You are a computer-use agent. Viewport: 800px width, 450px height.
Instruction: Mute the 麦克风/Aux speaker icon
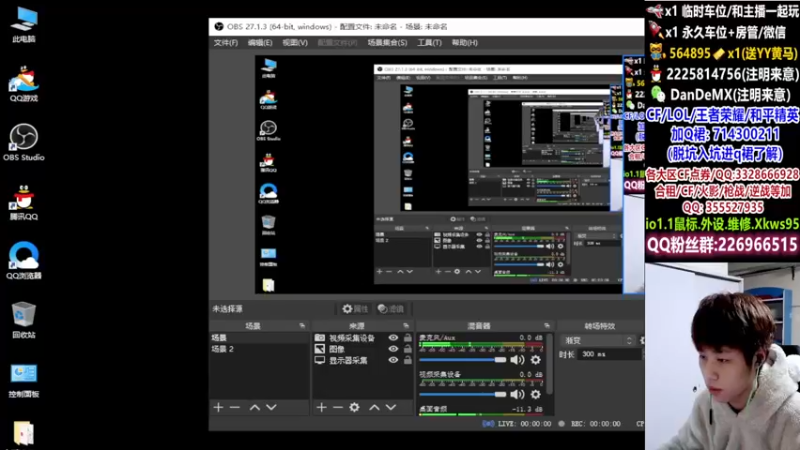[517, 360]
